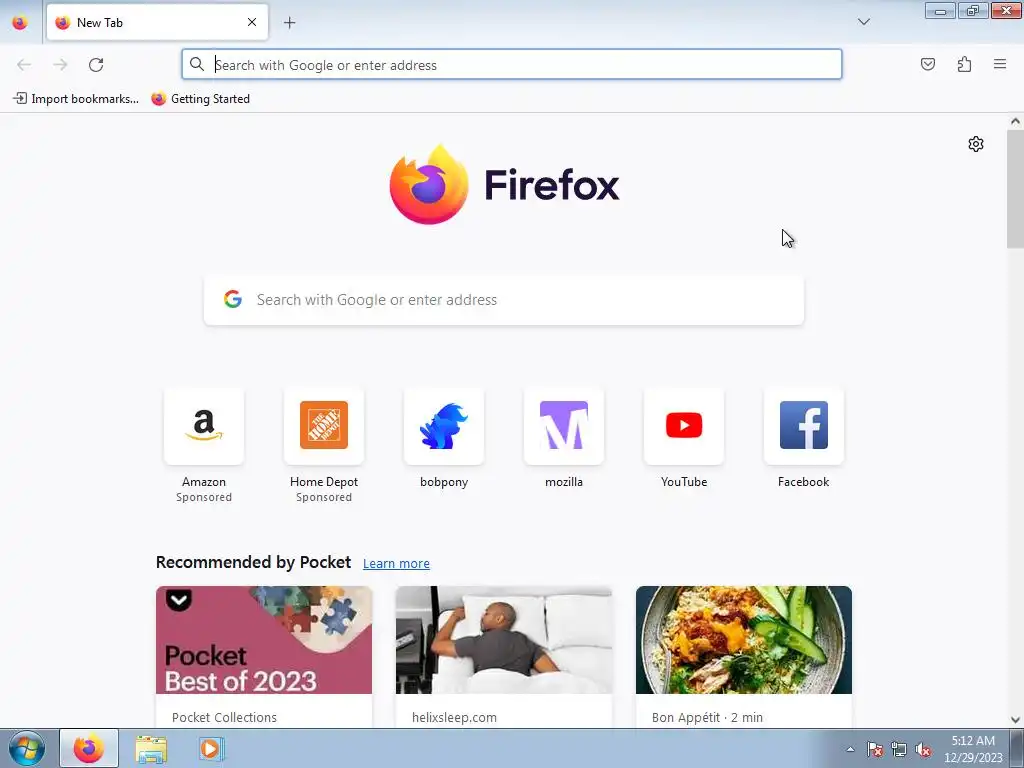Open Getting Started bookmark
Image resolution: width=1024 pixels, height=768 pixels.
point(200,99)
